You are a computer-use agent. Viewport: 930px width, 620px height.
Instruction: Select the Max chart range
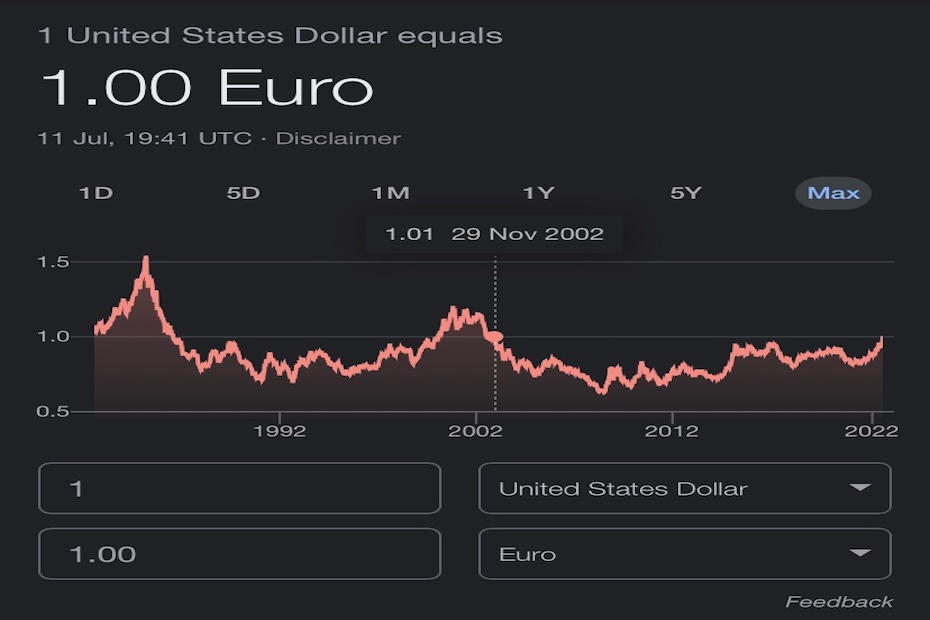pyautogui.click(x=832, y=192)
